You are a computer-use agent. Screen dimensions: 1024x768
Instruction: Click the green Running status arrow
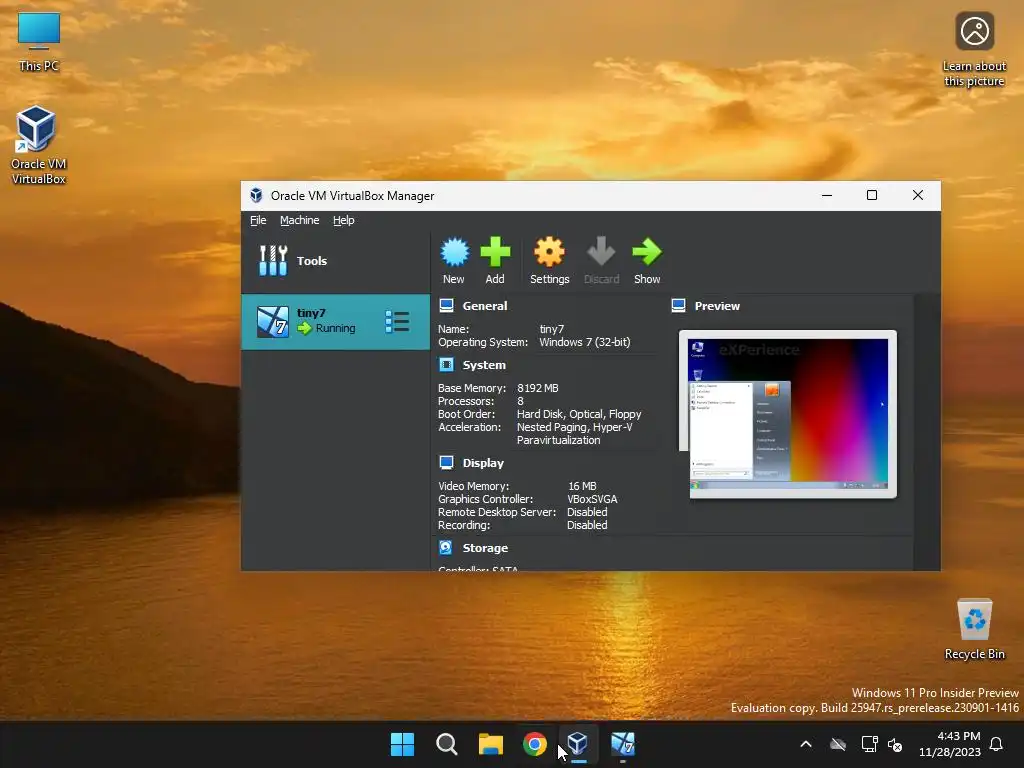(x=304, y=328)
